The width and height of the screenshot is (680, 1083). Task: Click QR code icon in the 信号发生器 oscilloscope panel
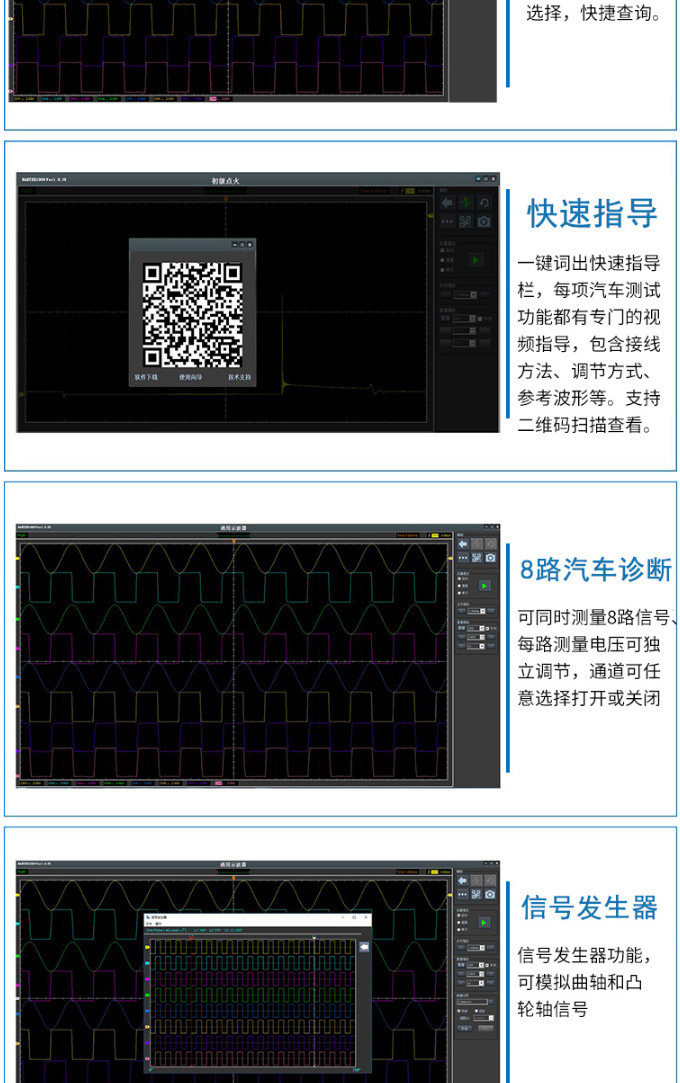[x=476, y=894]
